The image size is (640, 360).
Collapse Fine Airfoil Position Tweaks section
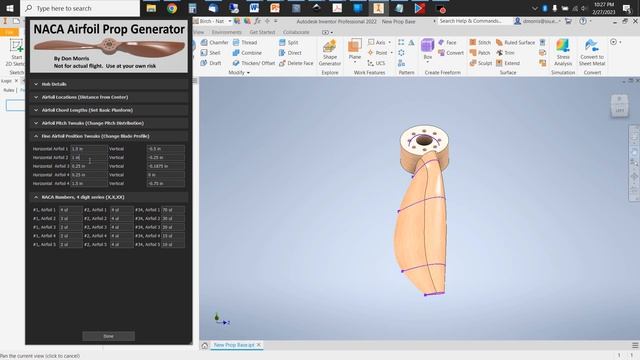click(109, 136)
